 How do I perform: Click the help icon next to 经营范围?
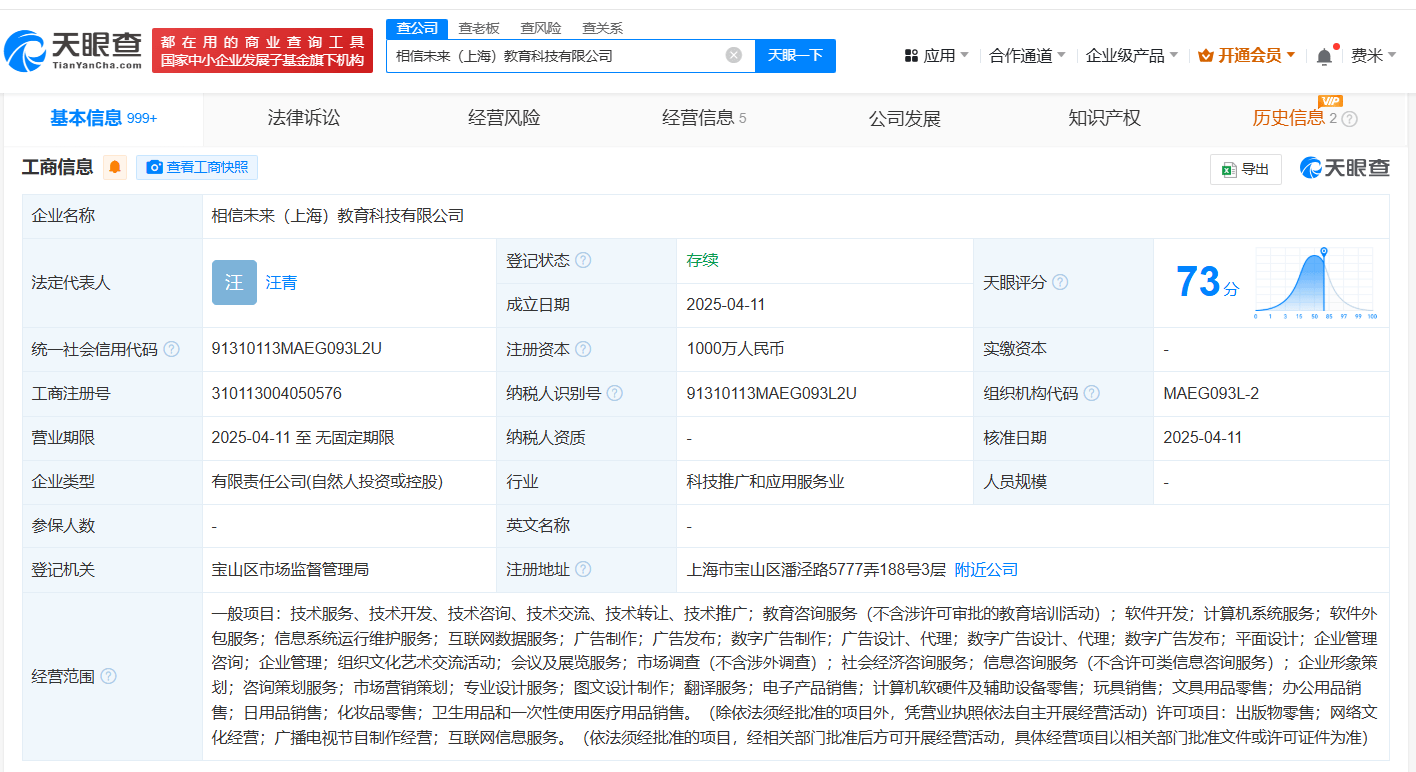point(108,676)
